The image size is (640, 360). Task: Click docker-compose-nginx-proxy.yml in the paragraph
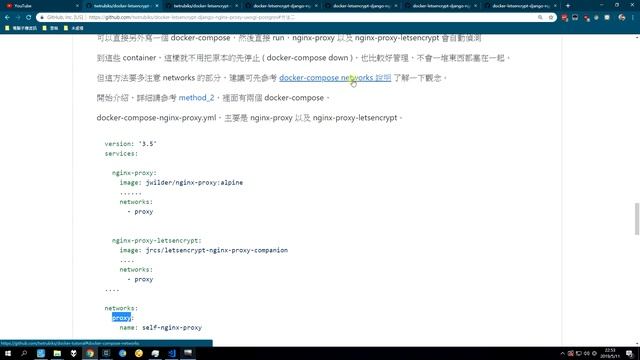[156, 118]
